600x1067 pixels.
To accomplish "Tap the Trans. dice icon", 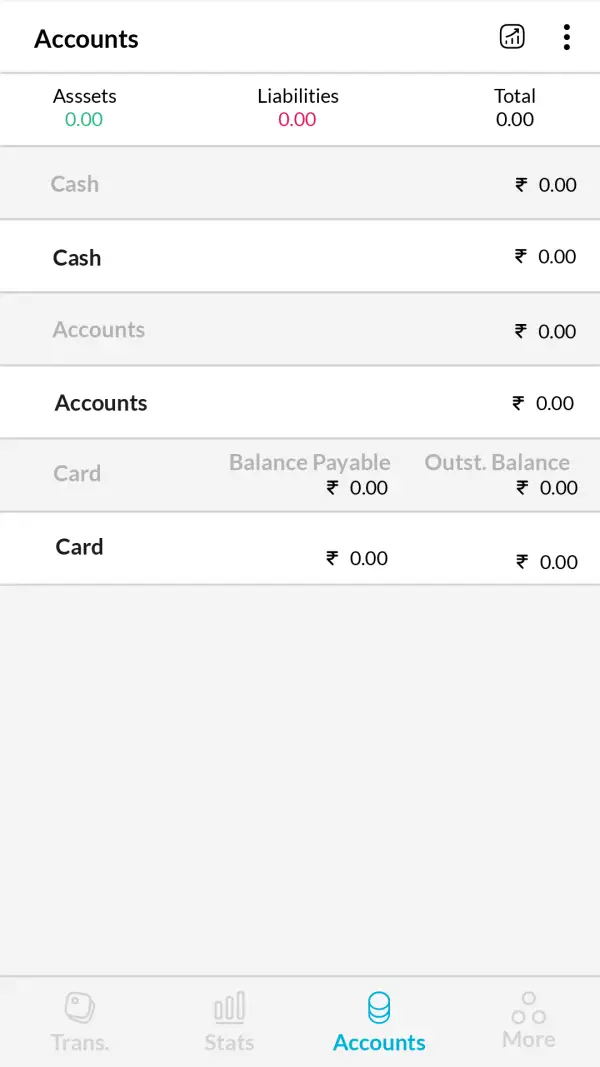I will pyautogui.click(x=80, y=1007).
